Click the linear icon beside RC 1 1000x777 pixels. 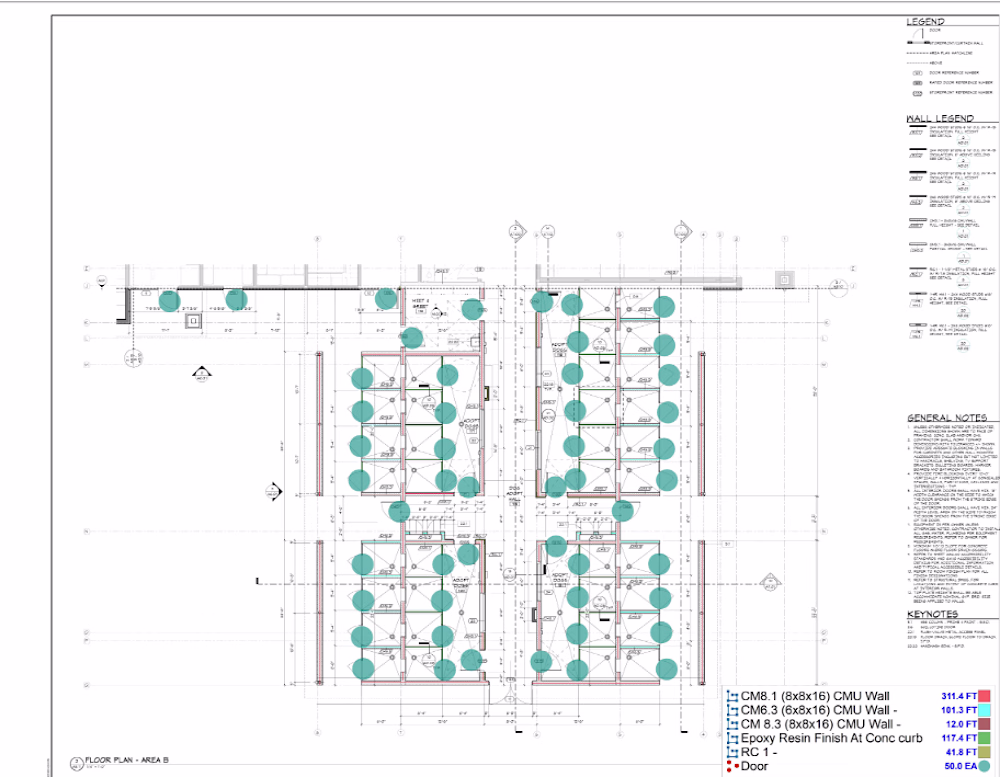click(x=732, y=753)
